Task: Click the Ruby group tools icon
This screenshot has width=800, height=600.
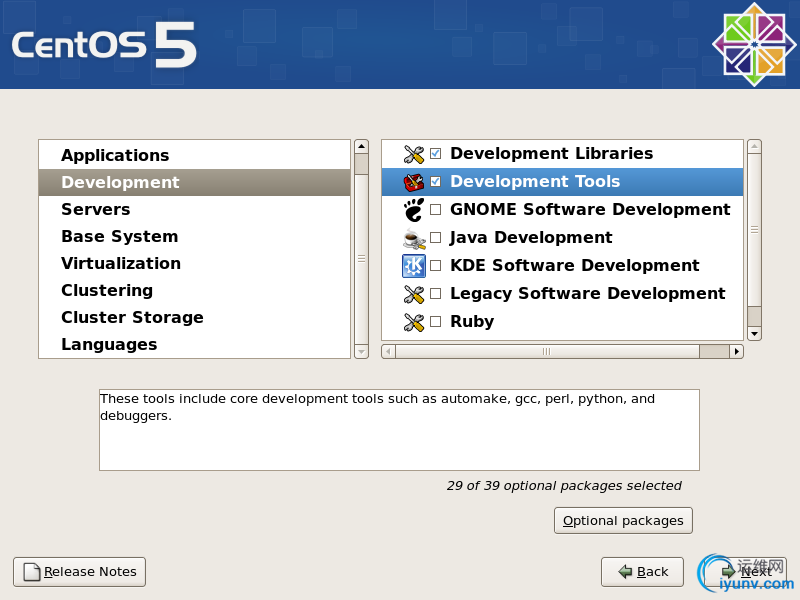Action: point(414,322)
